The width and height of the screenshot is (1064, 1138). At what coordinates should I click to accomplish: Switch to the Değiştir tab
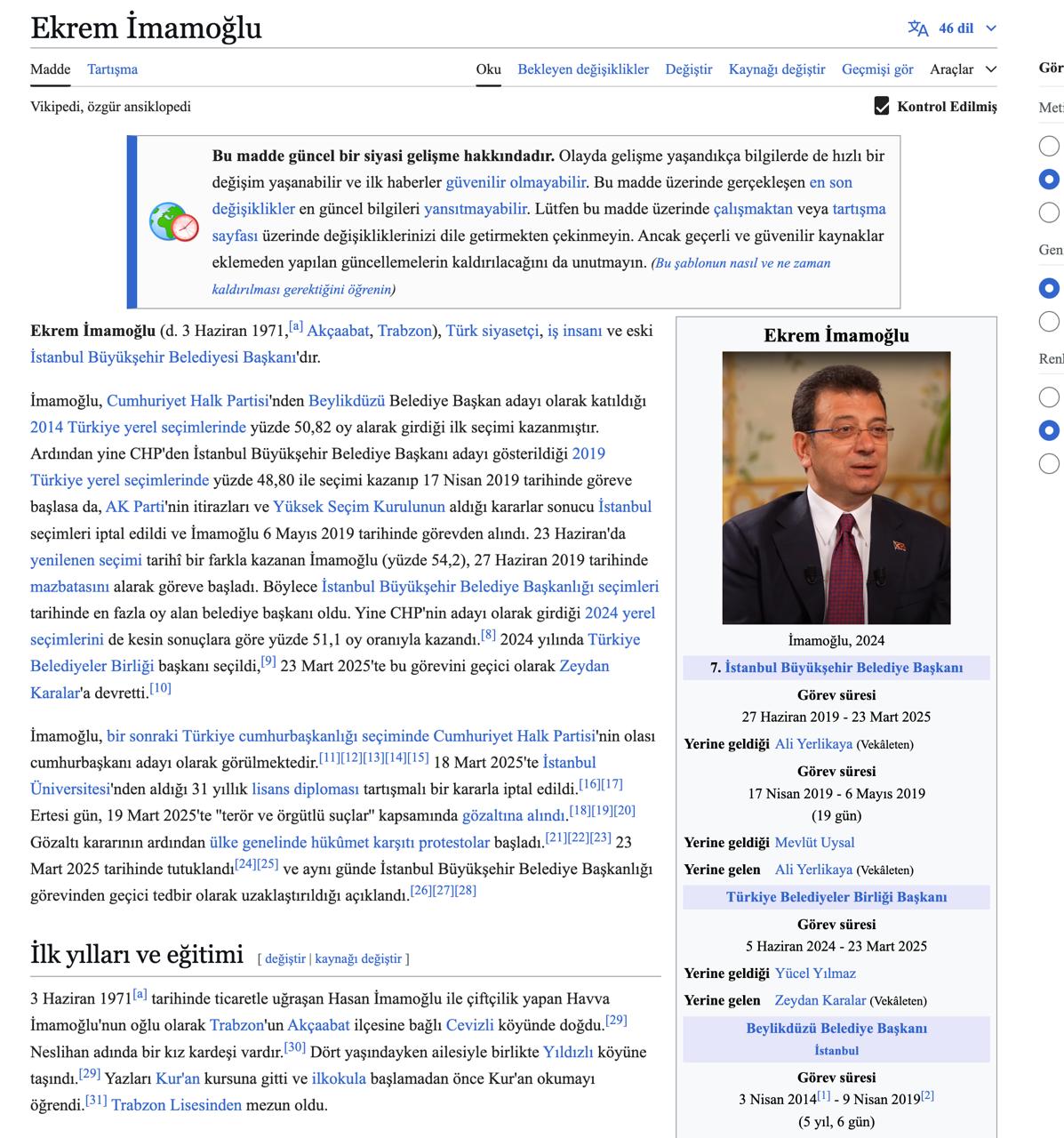688,69
